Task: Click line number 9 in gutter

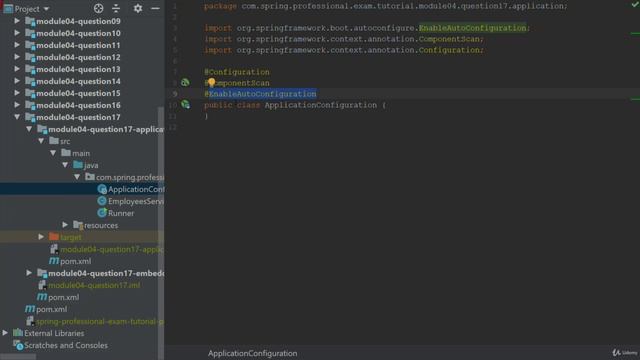Action: [175, 94]
